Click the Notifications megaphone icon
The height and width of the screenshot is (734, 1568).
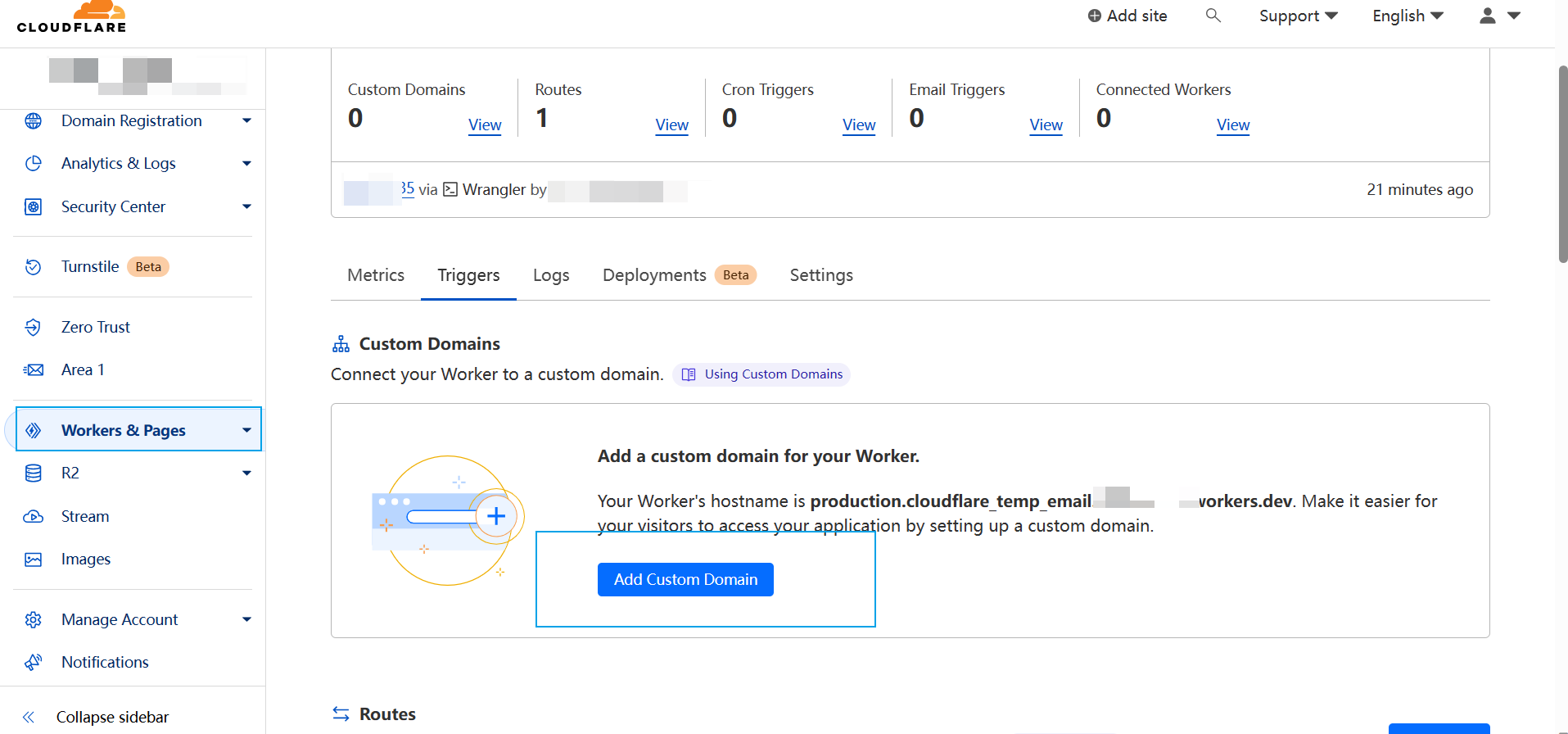(x=33, y=663)
